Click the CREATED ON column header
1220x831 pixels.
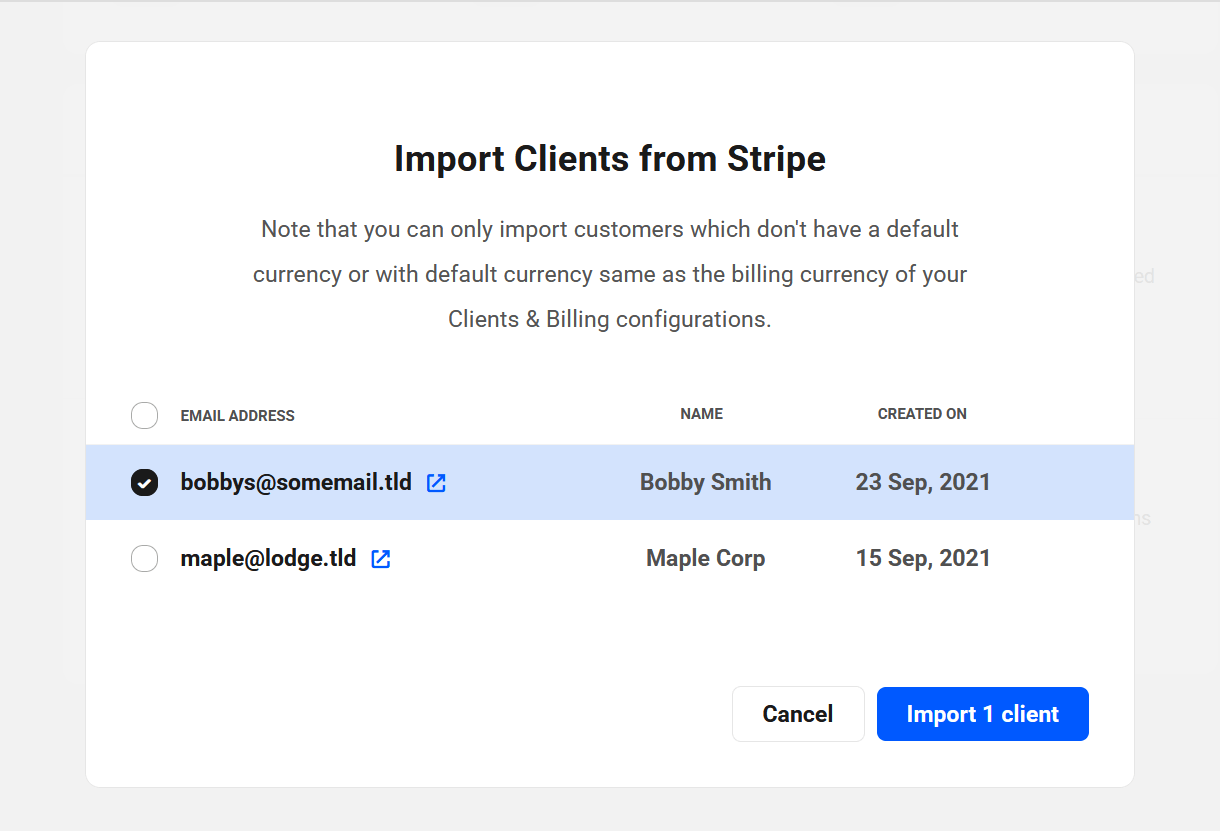pos(922,414)
